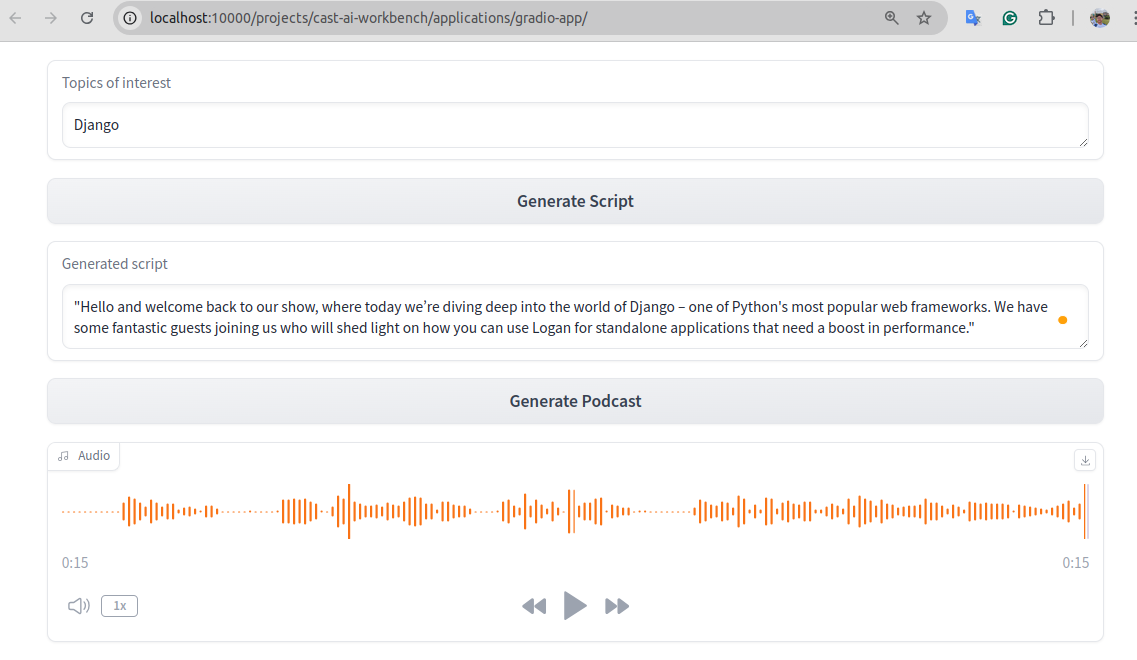This screenshot has width=1137, height=660.
Task: Seek to the middle of the audio waveform
Action: [x=575, y=511]
